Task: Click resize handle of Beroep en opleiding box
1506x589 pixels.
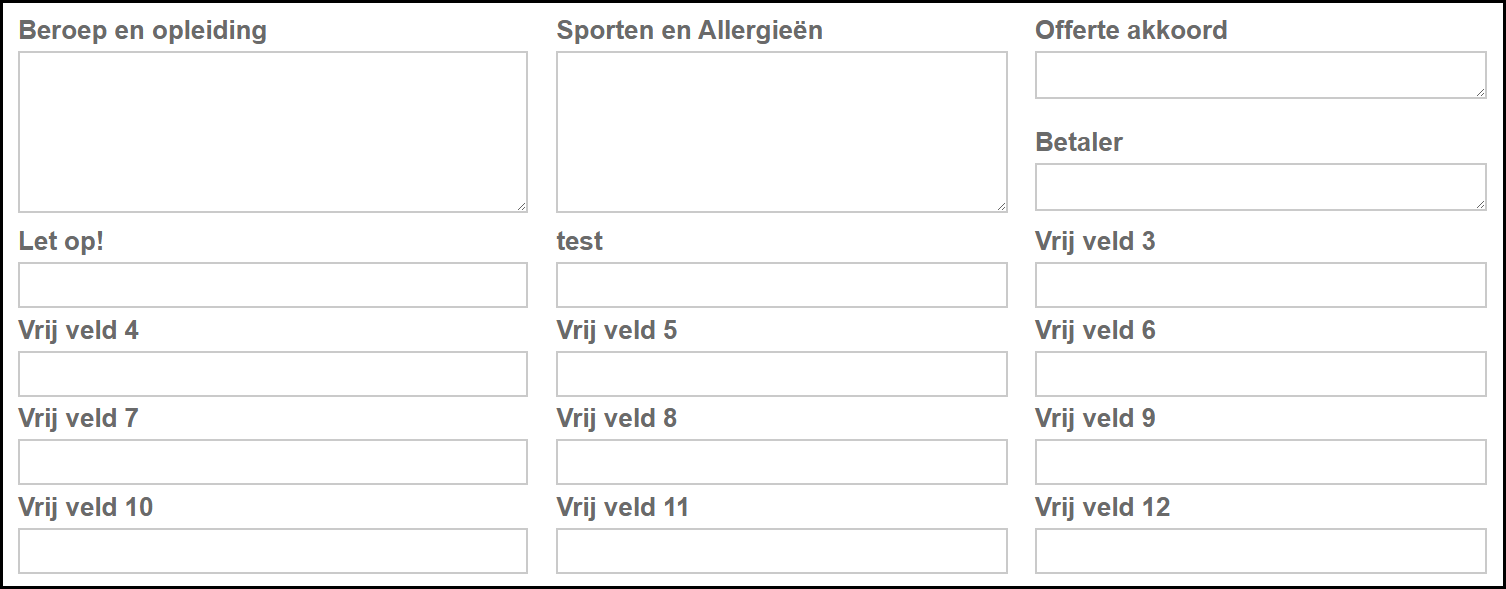Action: pos(521,206)
